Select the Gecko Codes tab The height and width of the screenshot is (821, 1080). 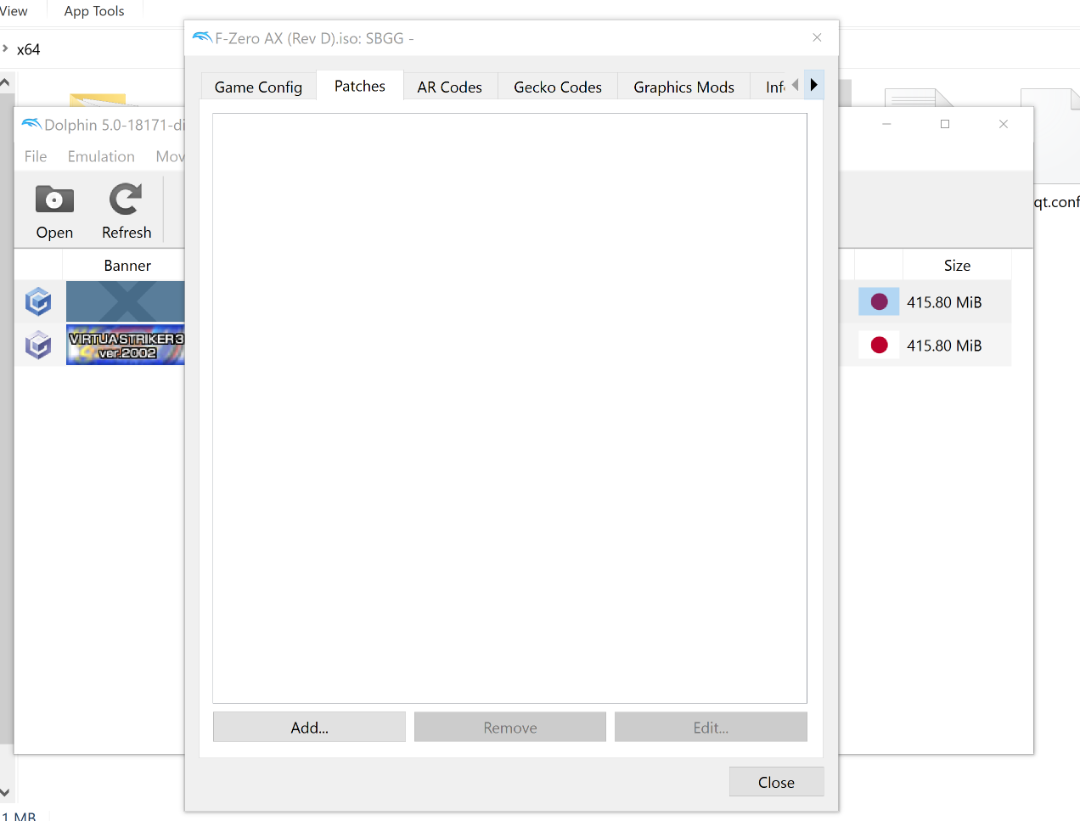[x=557, y=87]
